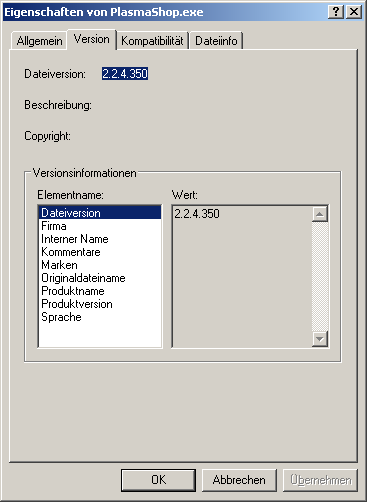This screenshot has height=502, width=367.
Task: Click the 2.2.4.350 value in Wert box
Action: [x=197, y=214]
